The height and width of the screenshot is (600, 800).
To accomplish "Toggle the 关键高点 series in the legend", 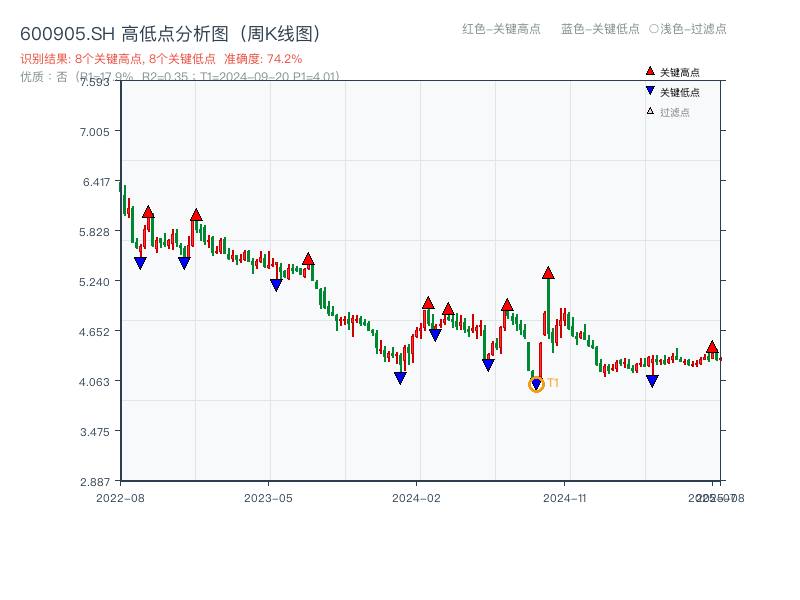I will 680,73.
